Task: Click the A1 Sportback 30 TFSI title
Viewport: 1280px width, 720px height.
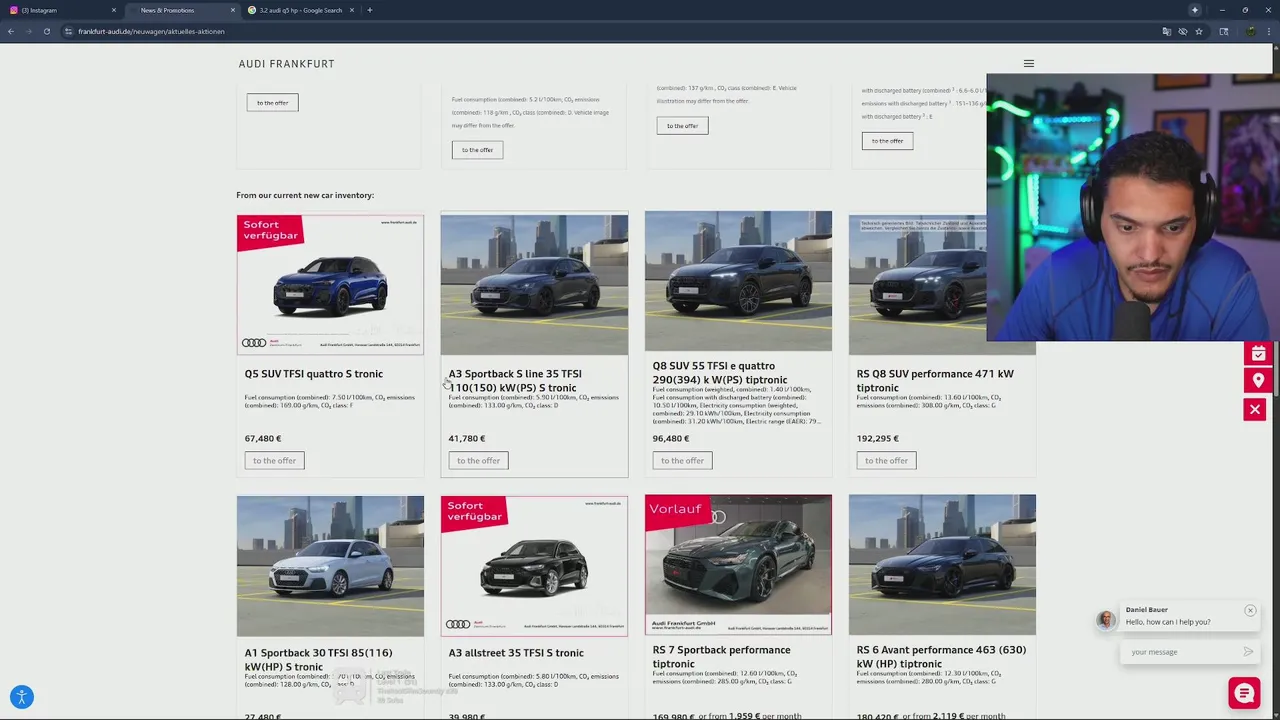Action: click(319, 660)
